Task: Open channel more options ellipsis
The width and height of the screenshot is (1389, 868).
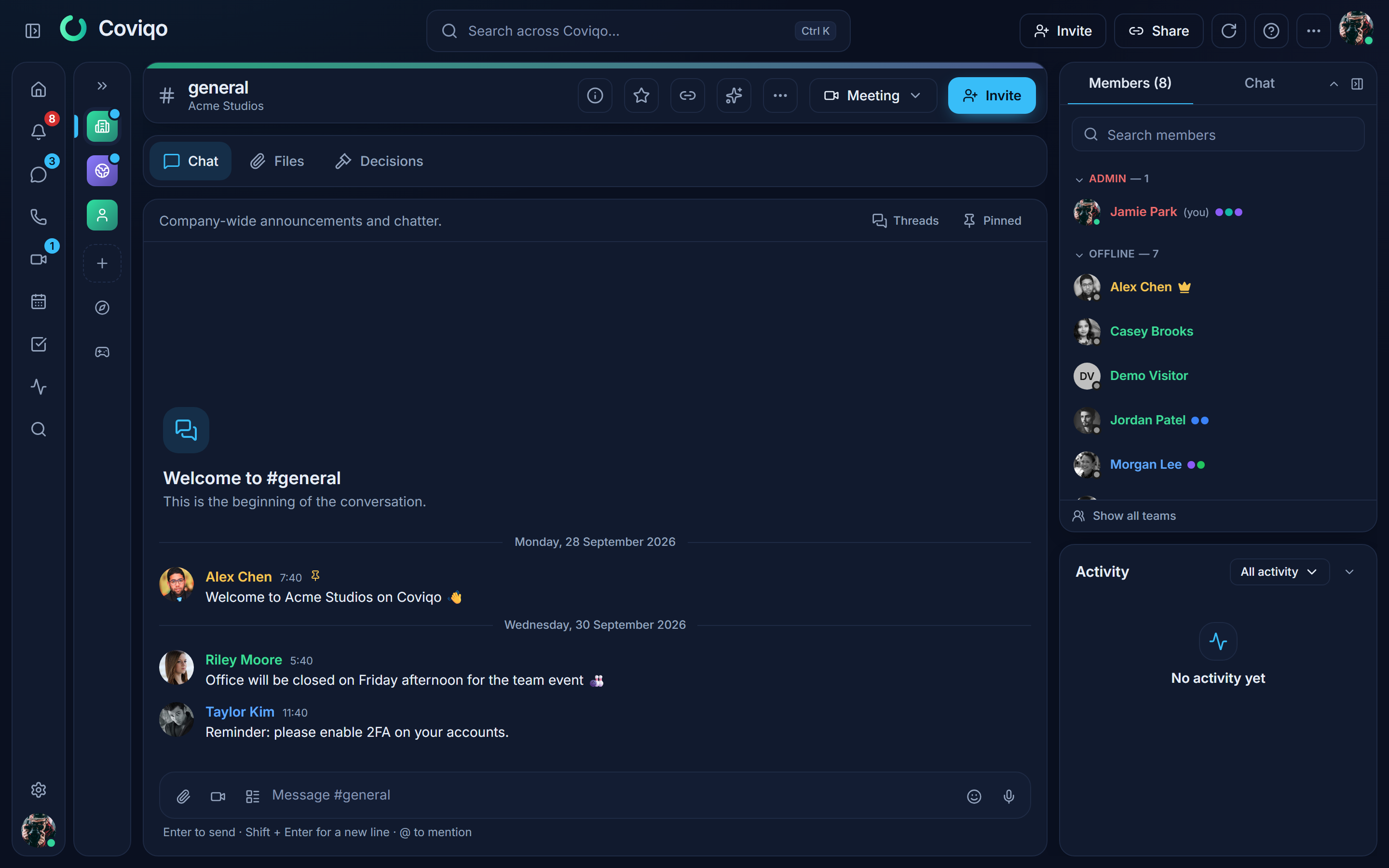Action: pos(780,95)
